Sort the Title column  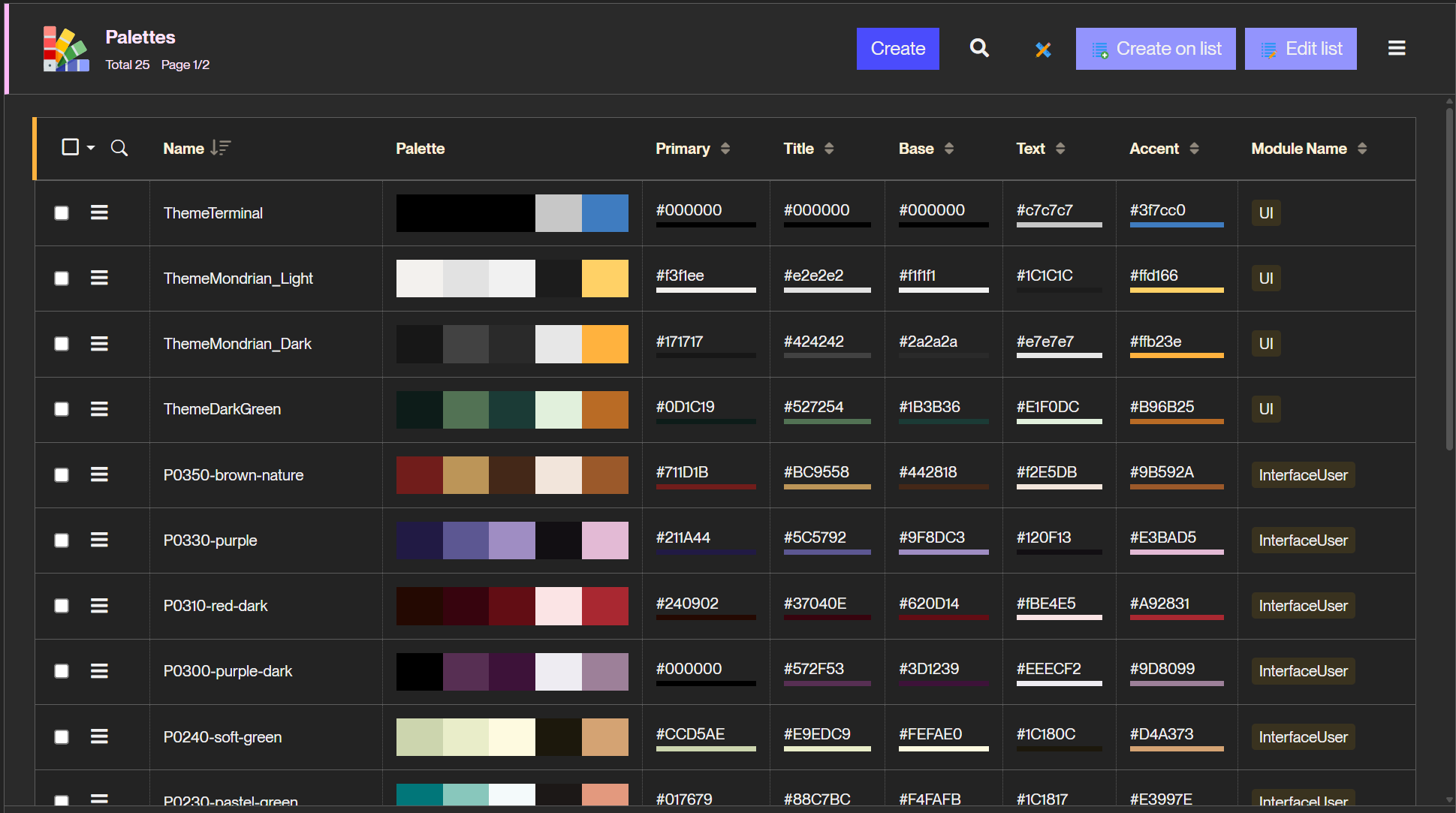point(829,149)
